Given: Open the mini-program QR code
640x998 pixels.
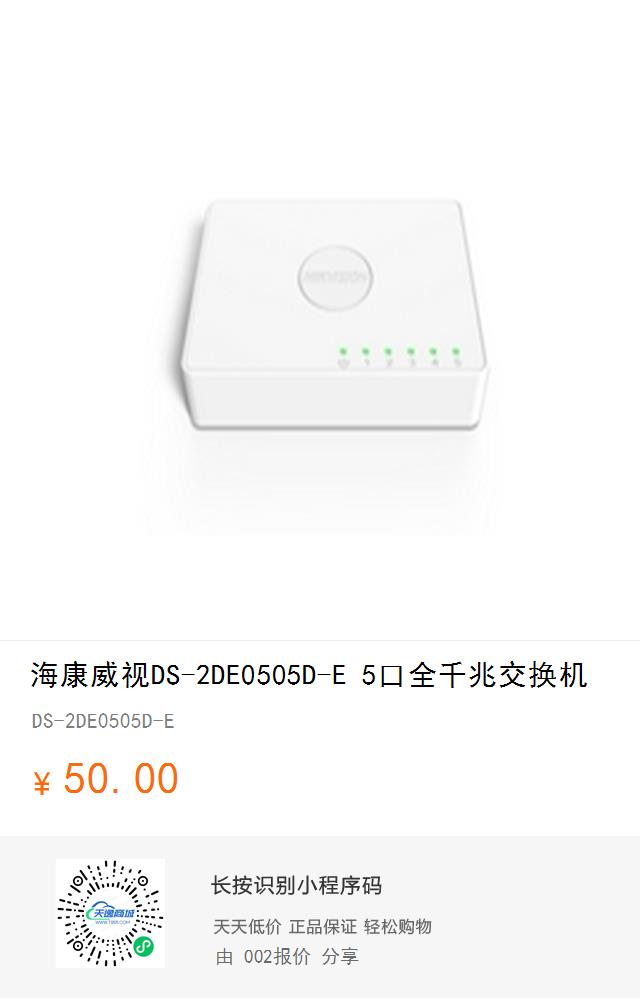Looking at the screenshot, I should click(x=110, y=913).
